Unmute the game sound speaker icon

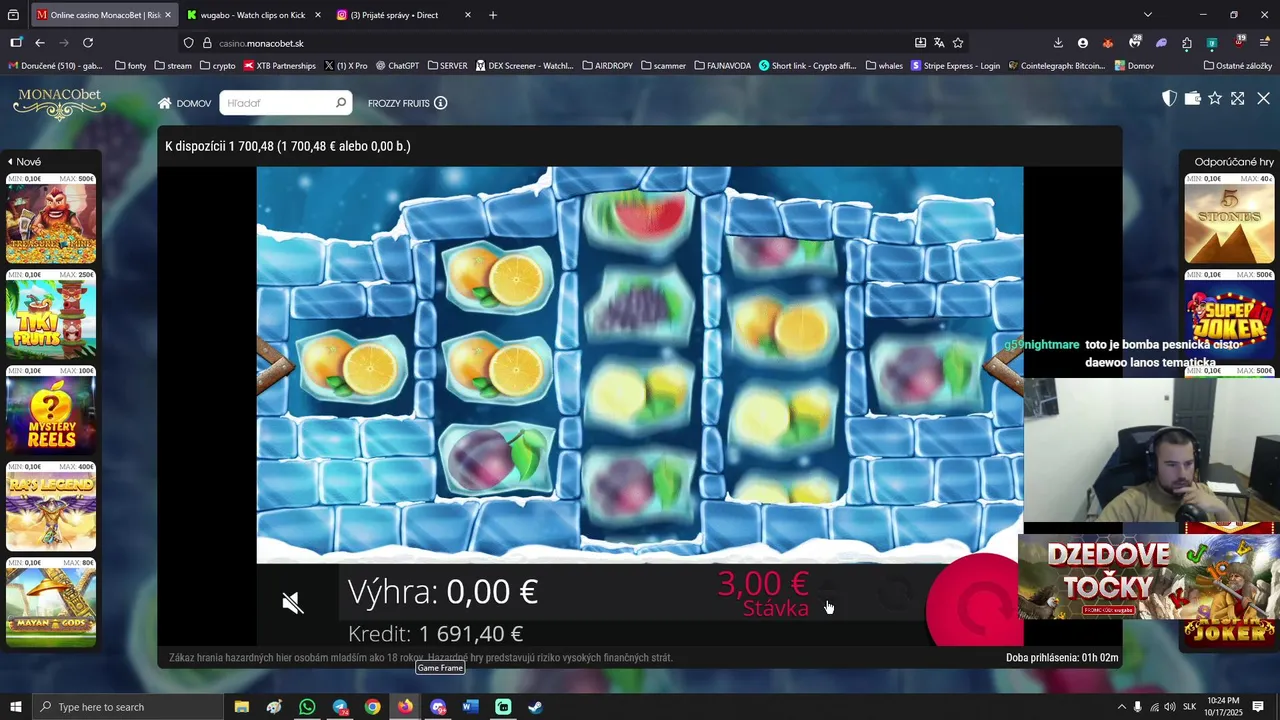[292, 602]
